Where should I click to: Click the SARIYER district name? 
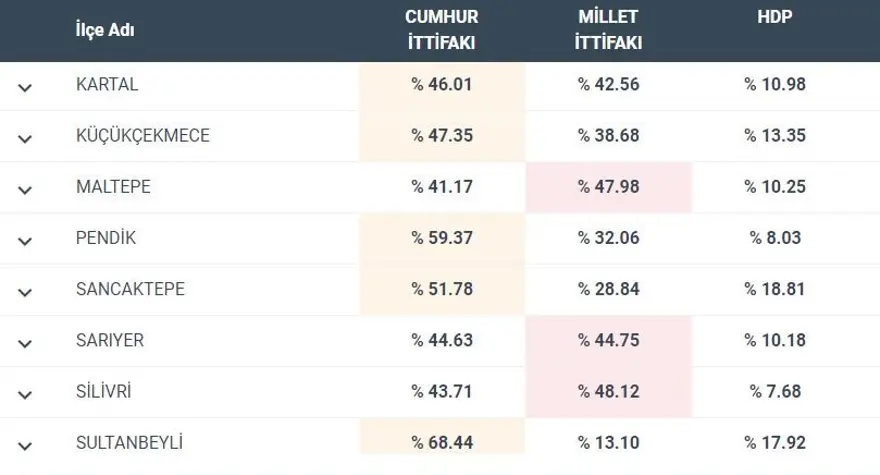click(x=110, y=341)
